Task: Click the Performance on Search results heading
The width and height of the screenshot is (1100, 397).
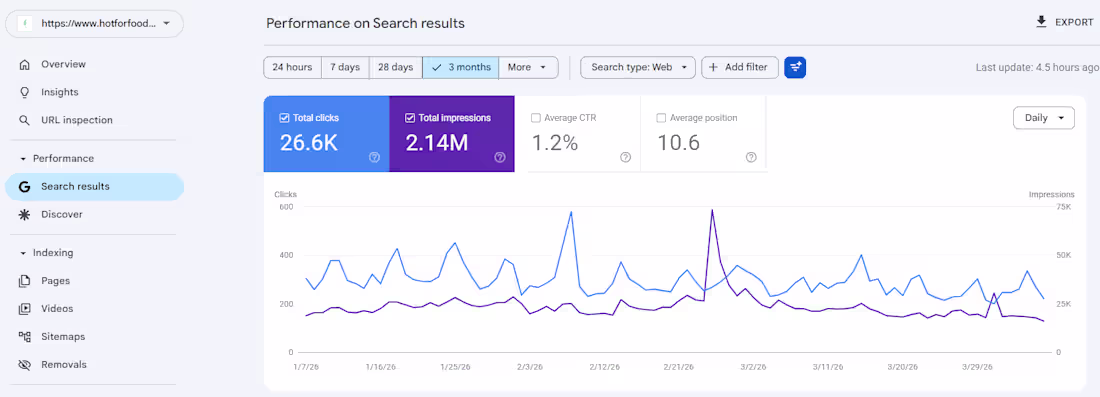Action: 365,23
